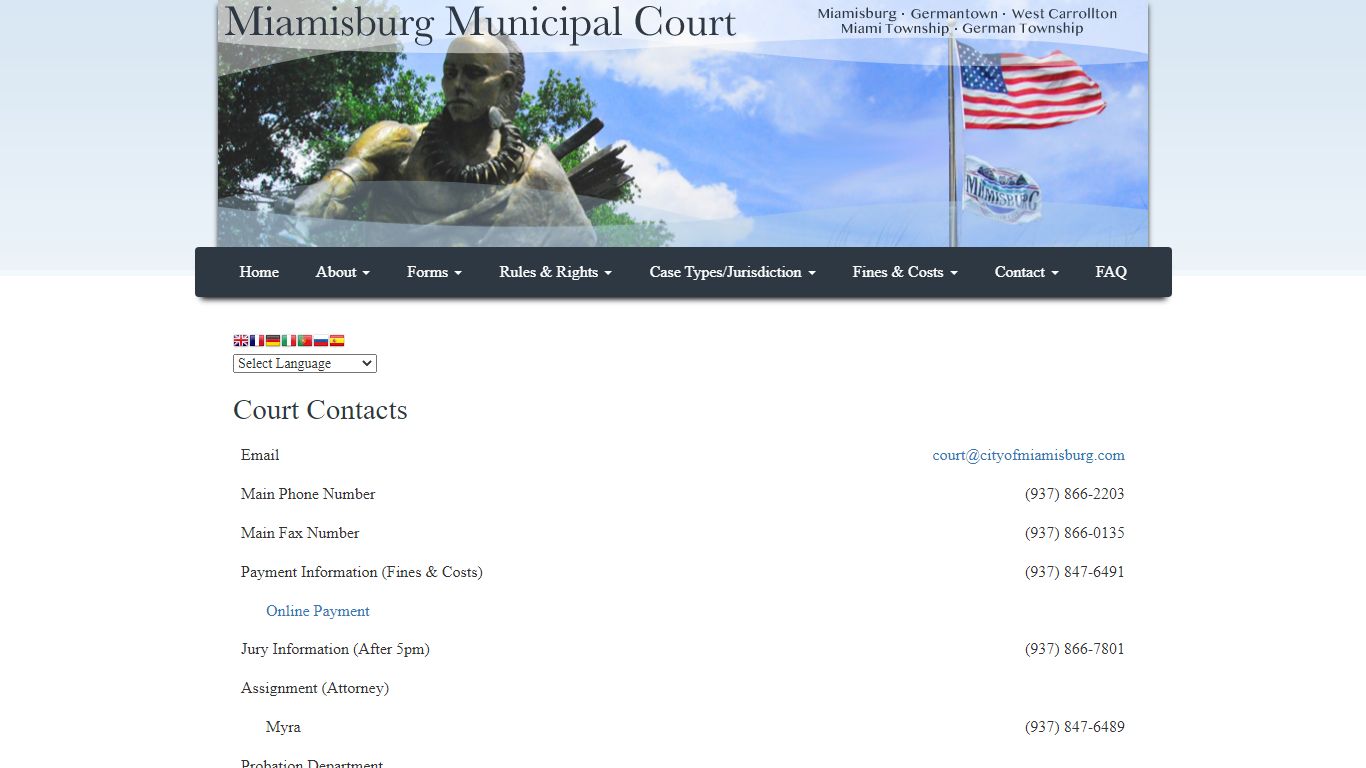Screen dimensions: 1366x768
Task: Expand the Fines & Costs menu
Action: click(x=905, y=272)
